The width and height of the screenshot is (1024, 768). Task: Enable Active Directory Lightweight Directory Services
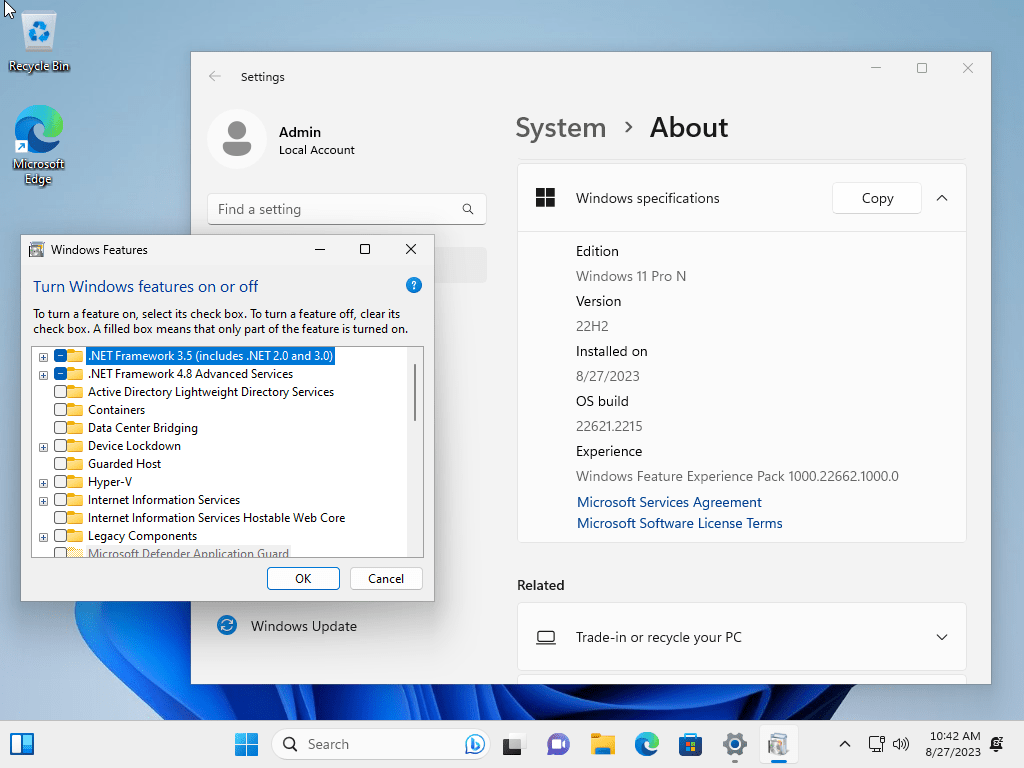(60, 392)
